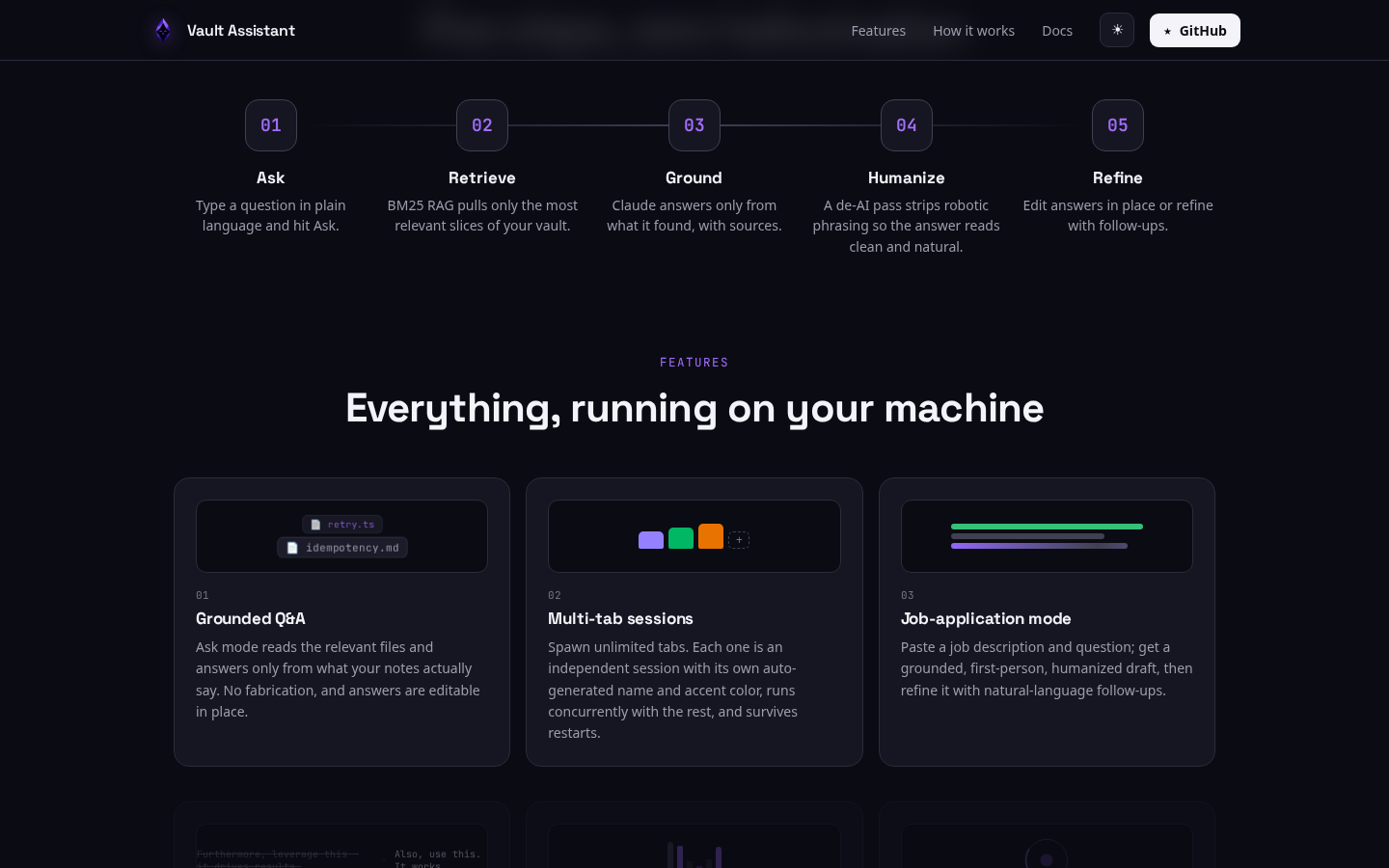
Task: Click the Job-application mode card title
Action: [986, 618]
